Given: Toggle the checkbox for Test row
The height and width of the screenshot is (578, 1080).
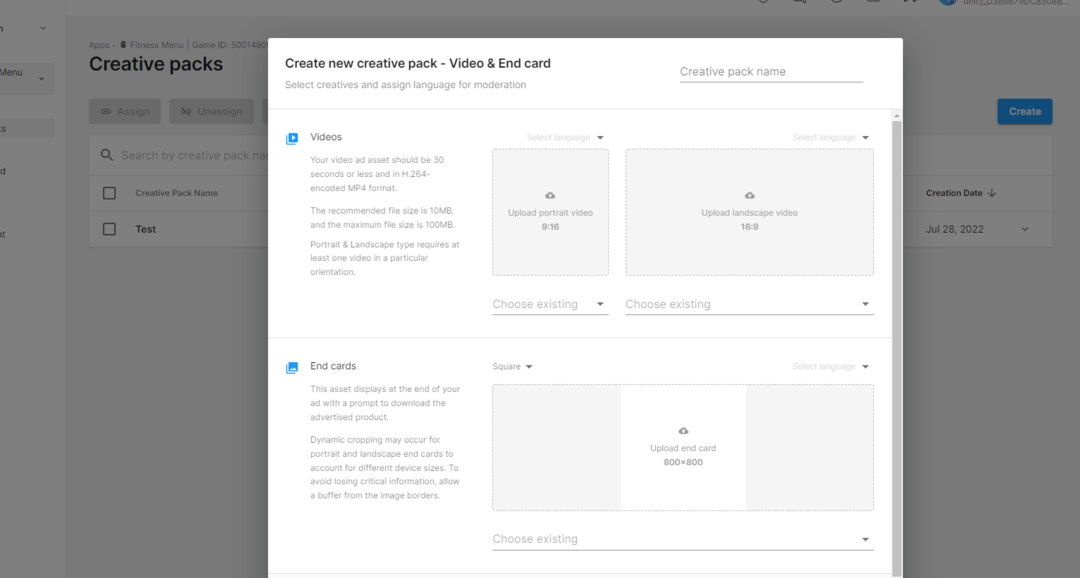Looking at the screenshot, I should 110,229.
